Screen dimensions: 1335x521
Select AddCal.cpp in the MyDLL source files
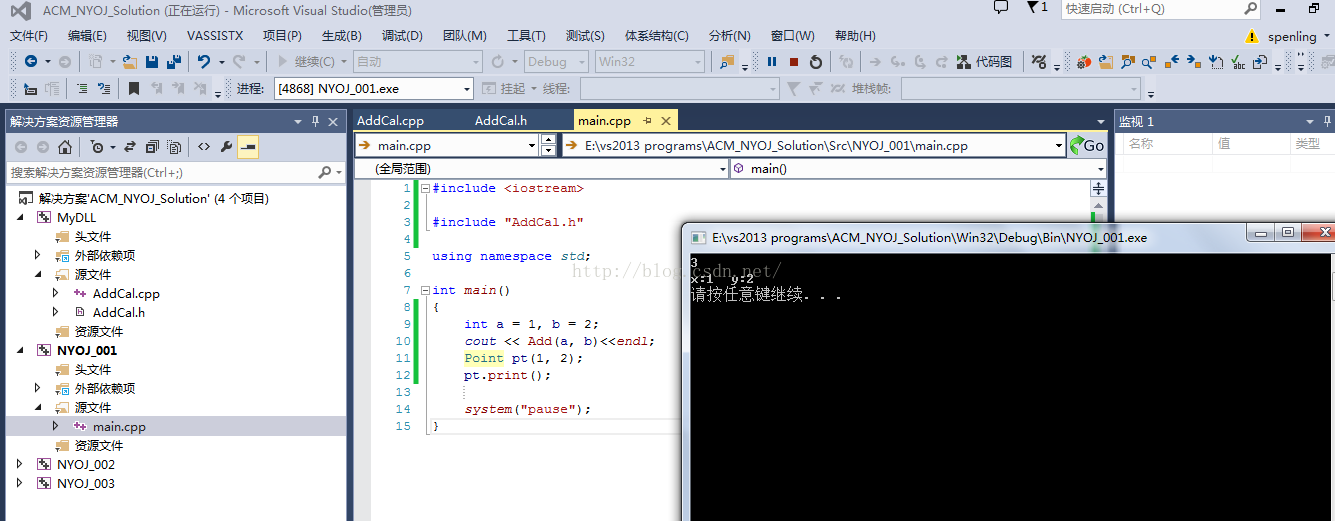point(126,293)
